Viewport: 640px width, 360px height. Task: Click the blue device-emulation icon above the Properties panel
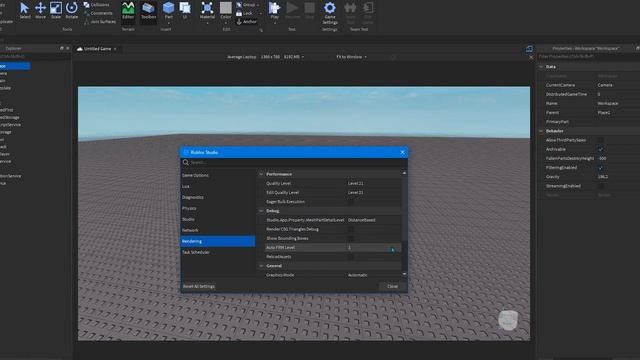(529, 49)
